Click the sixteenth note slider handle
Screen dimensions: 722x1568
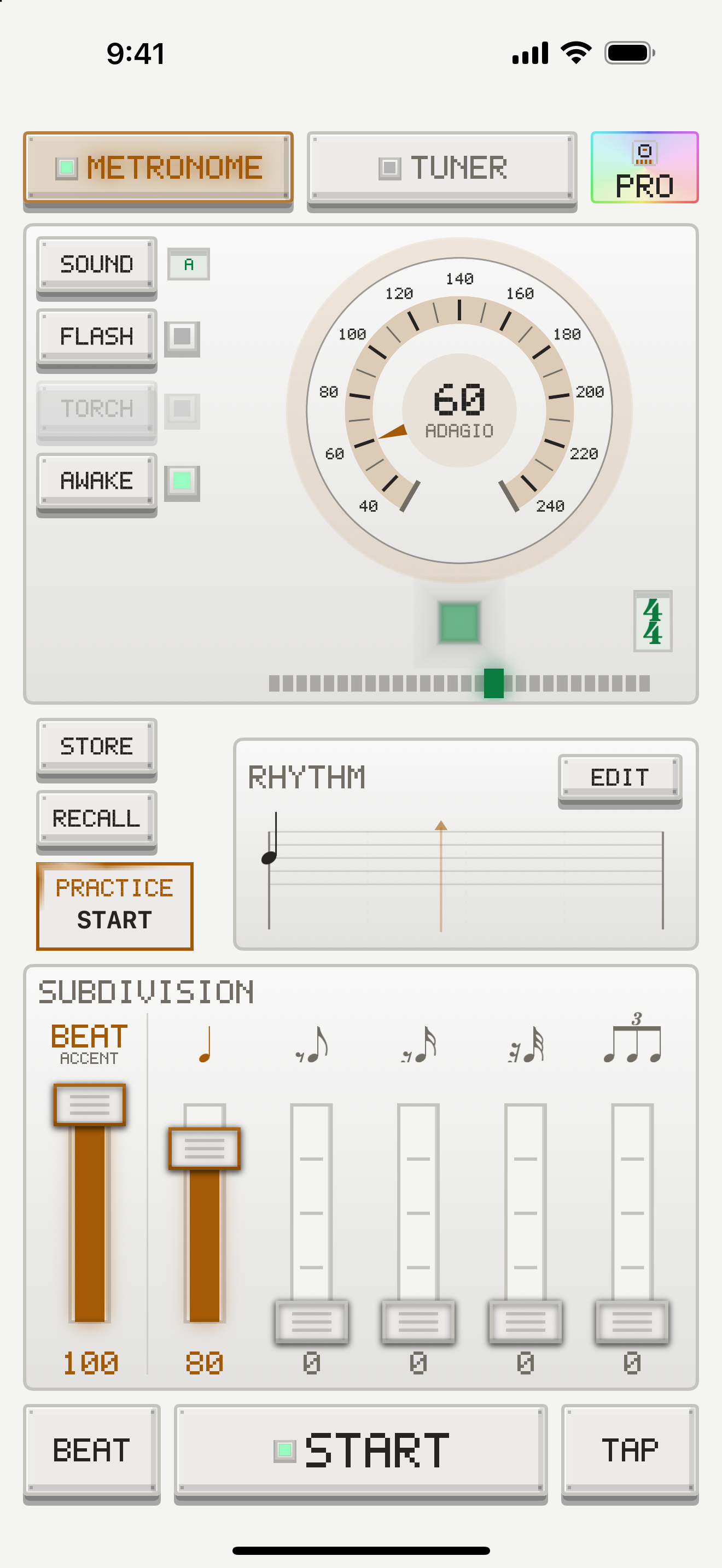pos(419,1321)
